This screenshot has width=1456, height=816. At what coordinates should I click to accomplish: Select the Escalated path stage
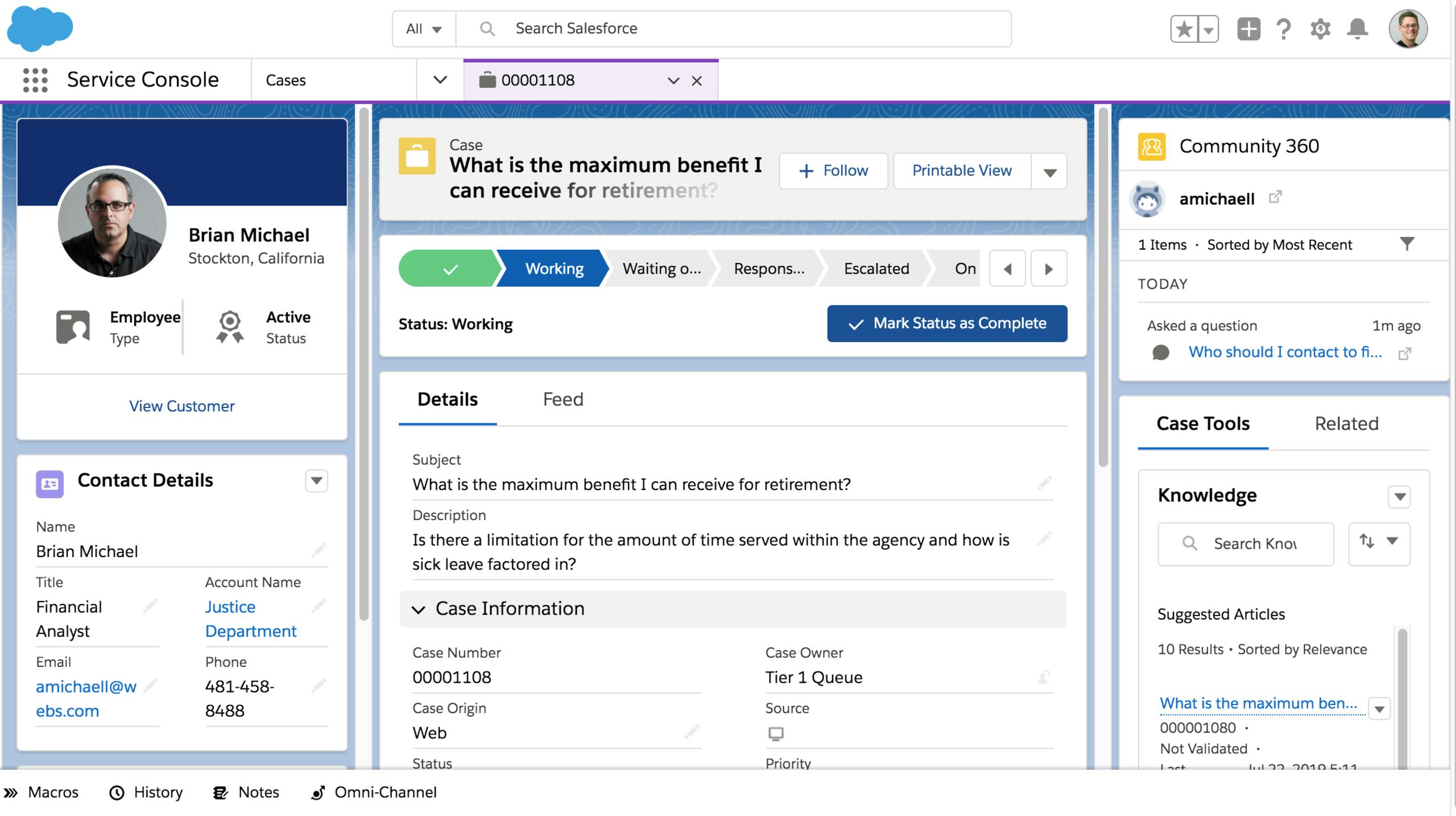coord(876,269)
